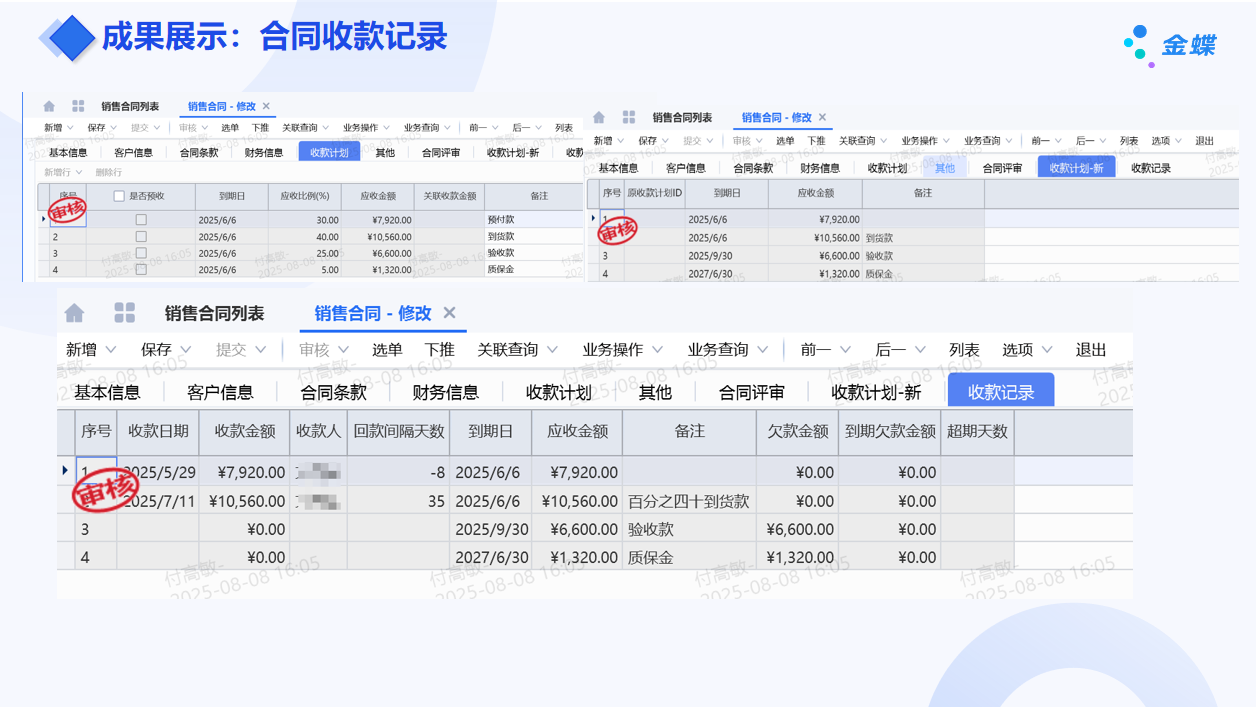1256x707 pixels.
Task: Click home icon in top-left panel
Action: point(49,106)
